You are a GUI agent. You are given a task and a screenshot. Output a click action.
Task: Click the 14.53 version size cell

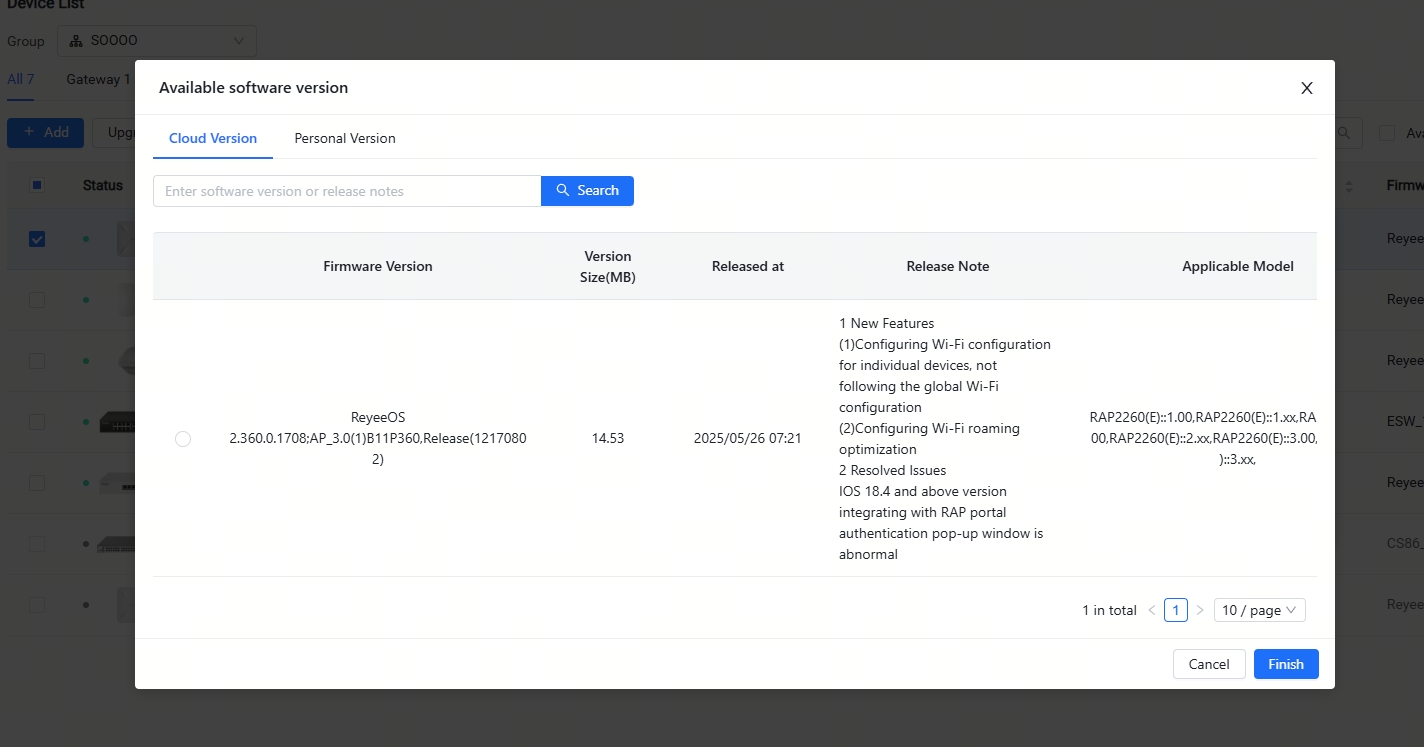(x=608, y=439)
